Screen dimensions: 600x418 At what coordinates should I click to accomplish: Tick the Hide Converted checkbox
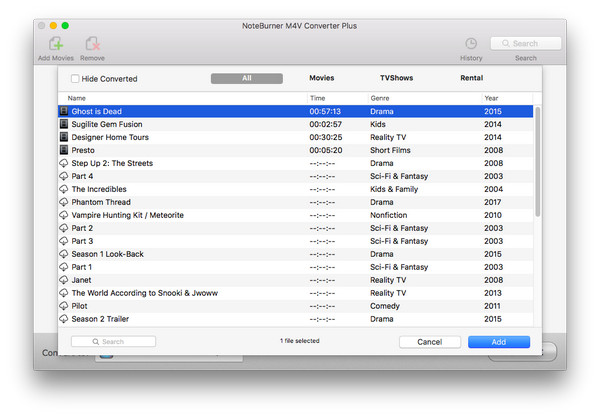point(75,79)
